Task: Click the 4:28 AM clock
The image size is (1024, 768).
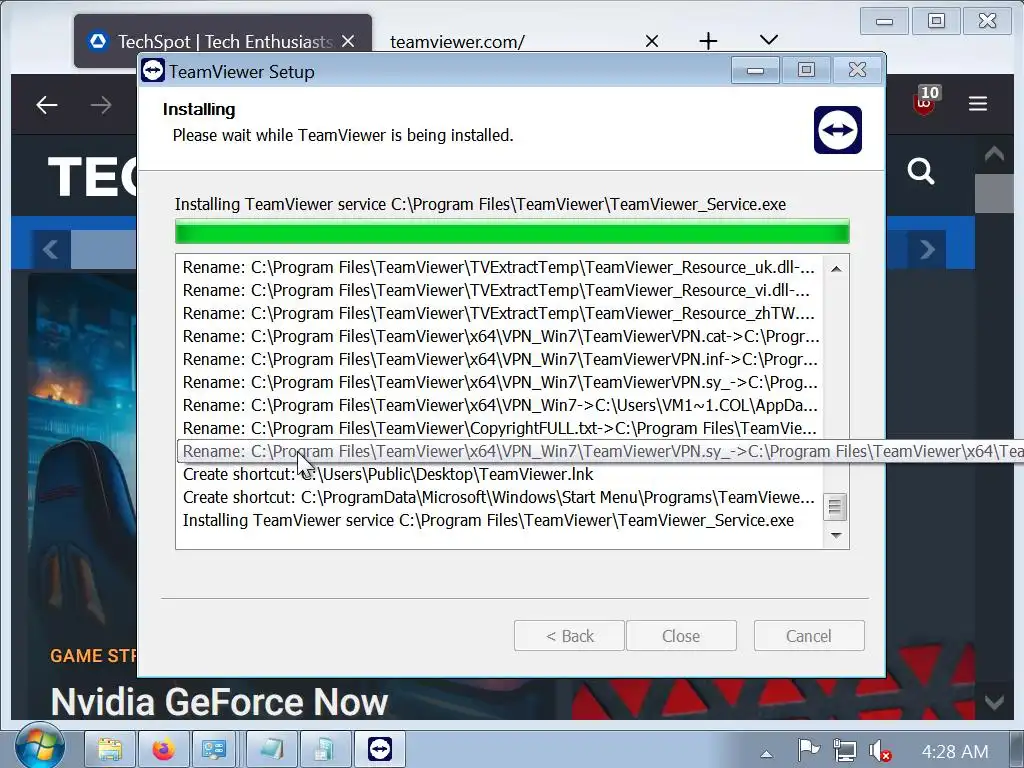Action: click(x=954, y=752)
